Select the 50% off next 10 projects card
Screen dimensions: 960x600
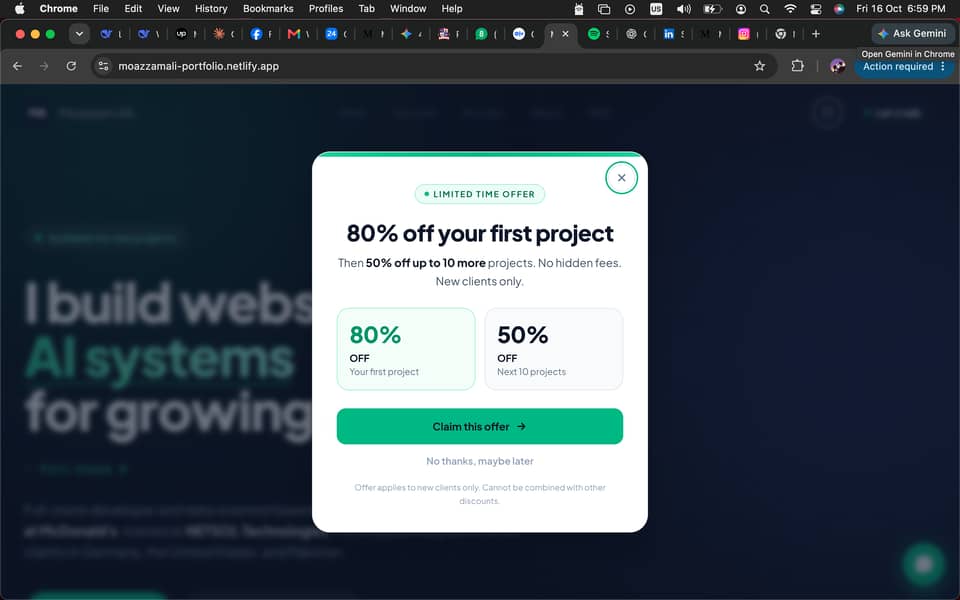coord(553,349)
